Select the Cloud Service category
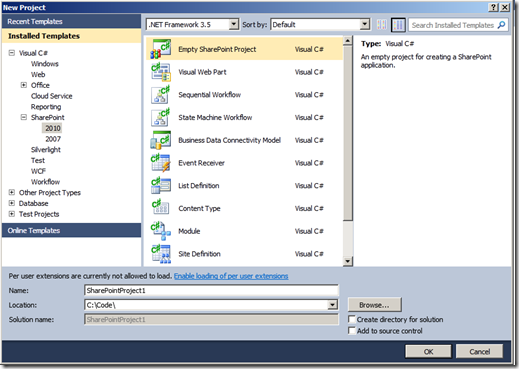The image size is (519, 369). click(x=52, y=96)
